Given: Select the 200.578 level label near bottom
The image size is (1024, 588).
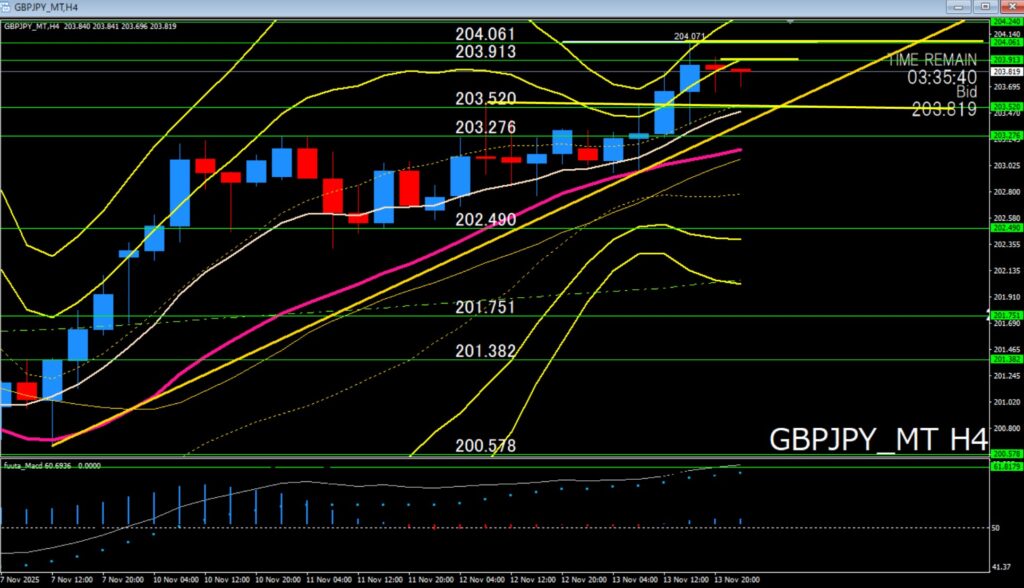Looking at the screenshot, I should tap(485, 446).
